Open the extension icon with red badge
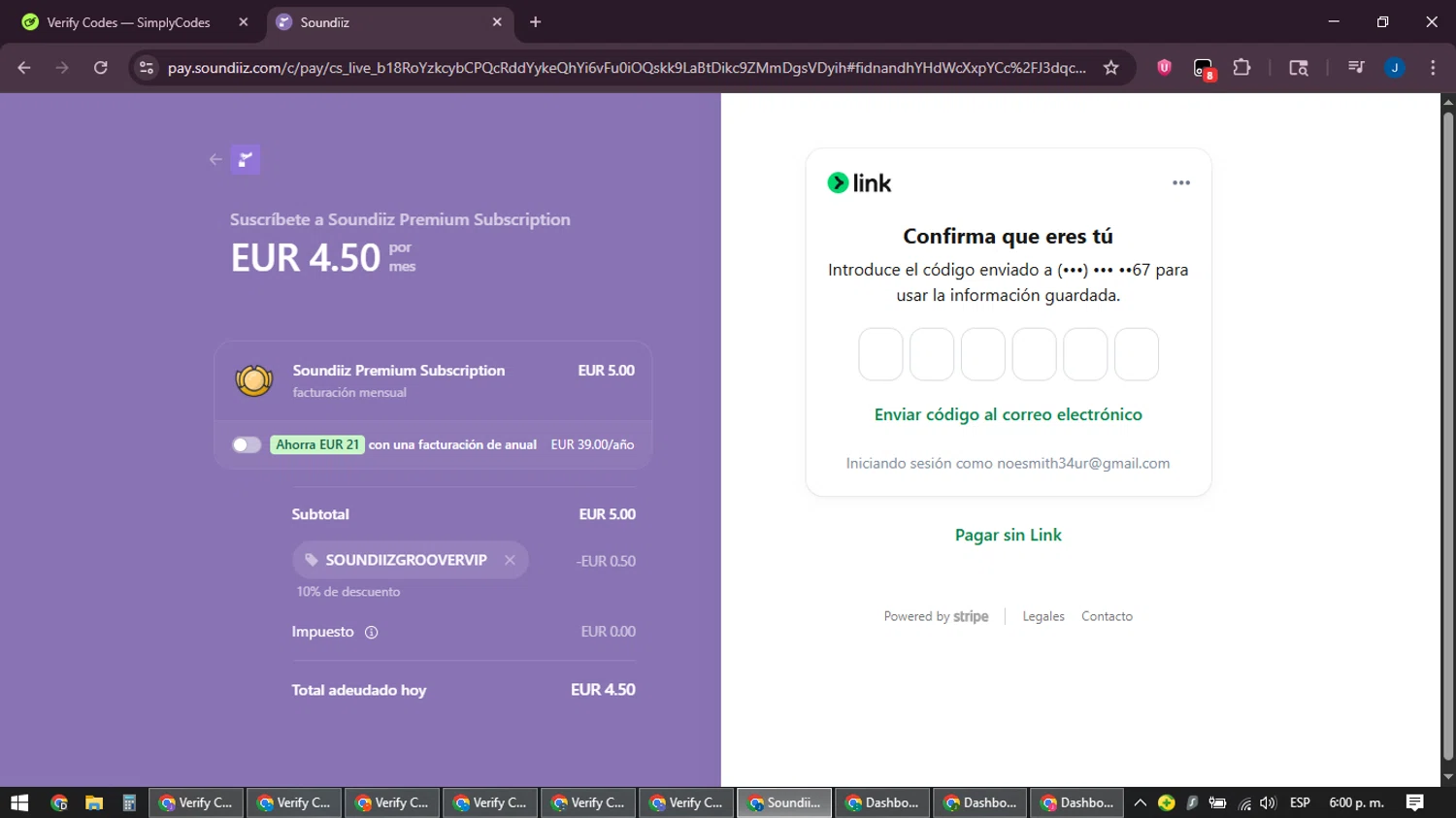The image size is (1456, 818). 1204,69
